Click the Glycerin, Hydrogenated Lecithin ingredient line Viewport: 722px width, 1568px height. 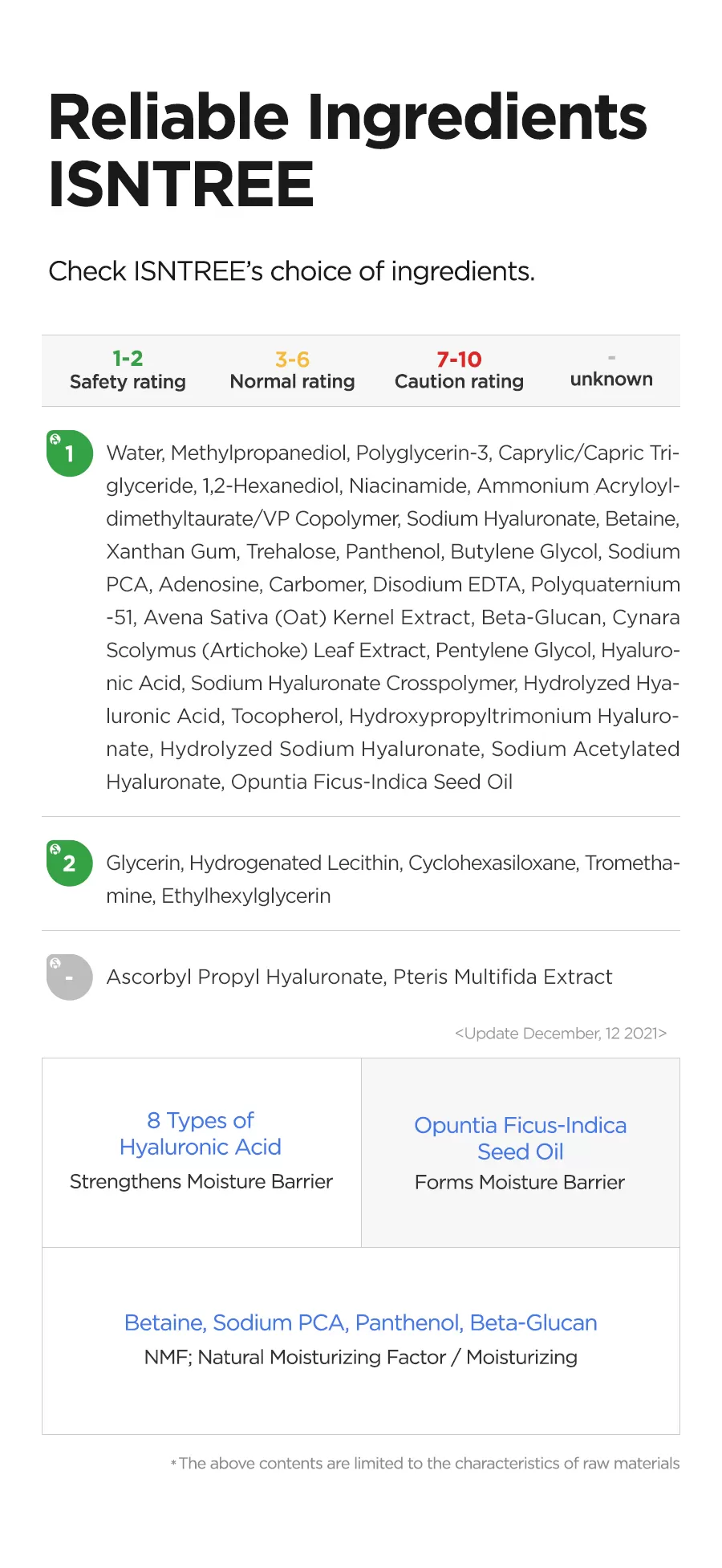pyautogui.click(x=392, y=863)
